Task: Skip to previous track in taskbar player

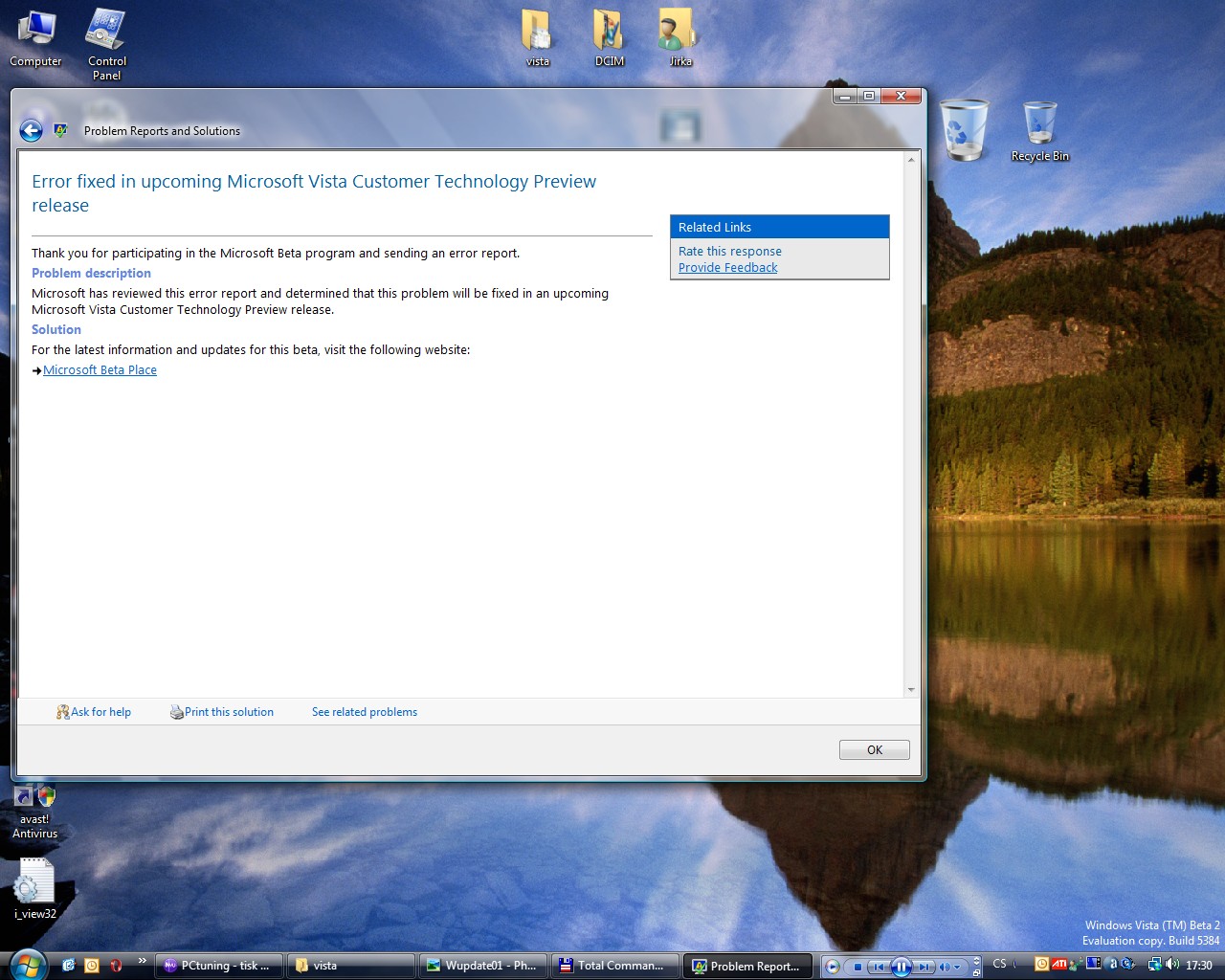Action: pyautogui.click(x=879, y=967)
